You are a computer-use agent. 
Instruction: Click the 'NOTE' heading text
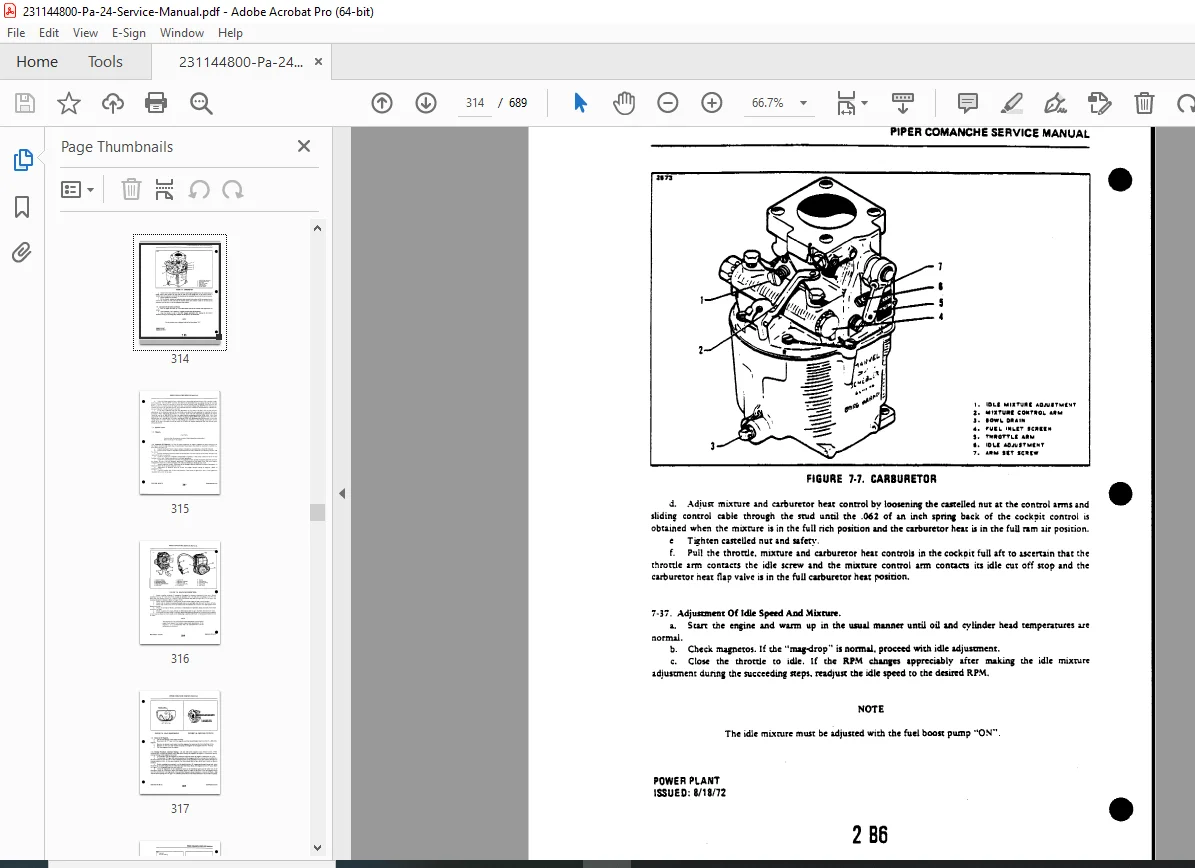tap(870, 709)
